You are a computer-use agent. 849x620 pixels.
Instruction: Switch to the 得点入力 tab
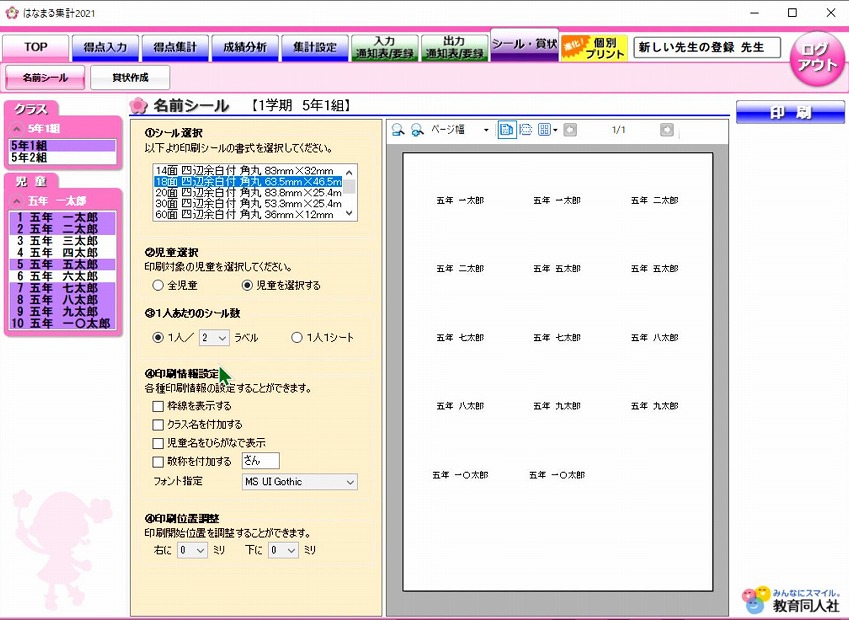pos(105,48)
